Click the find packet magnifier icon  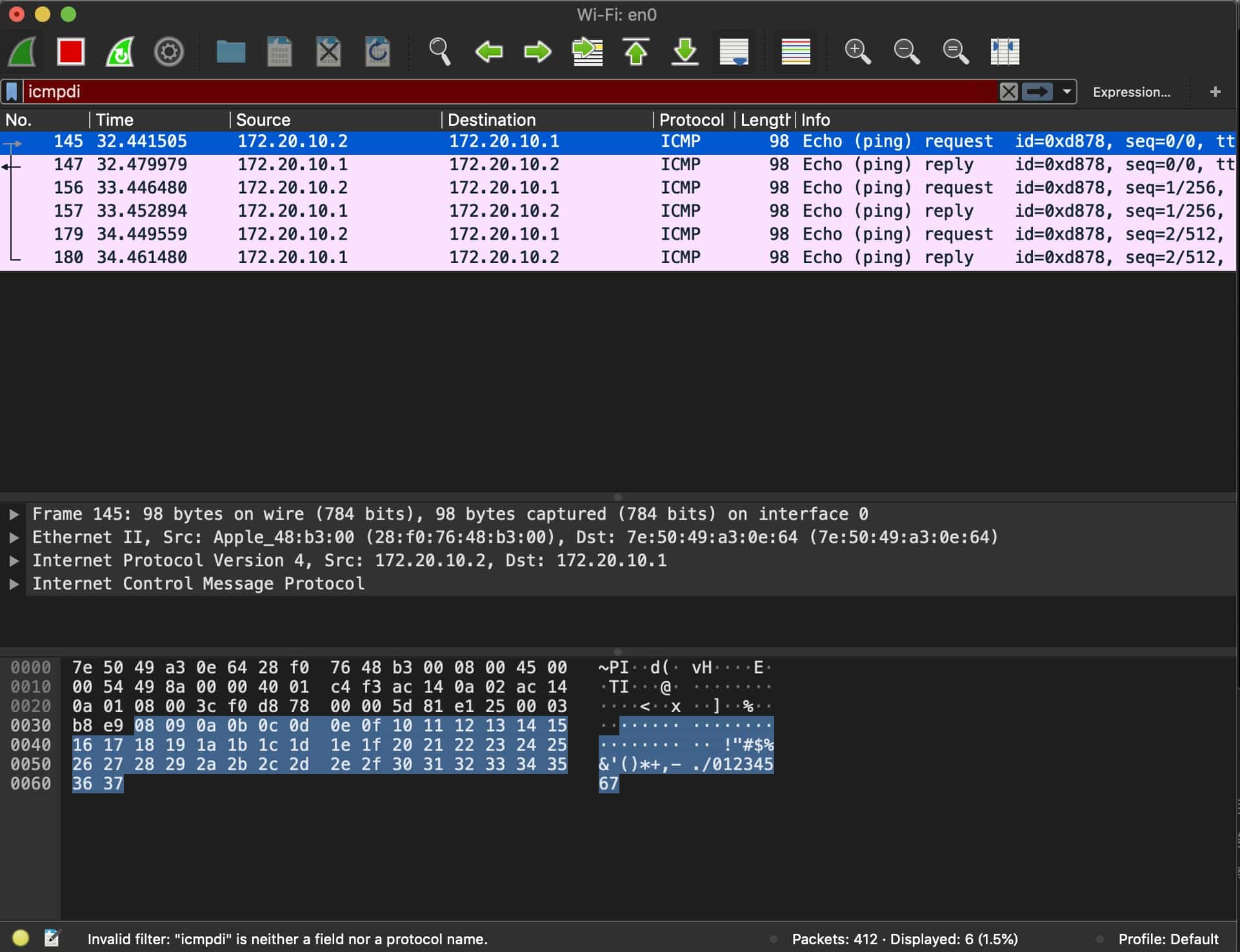click(439, 51)
